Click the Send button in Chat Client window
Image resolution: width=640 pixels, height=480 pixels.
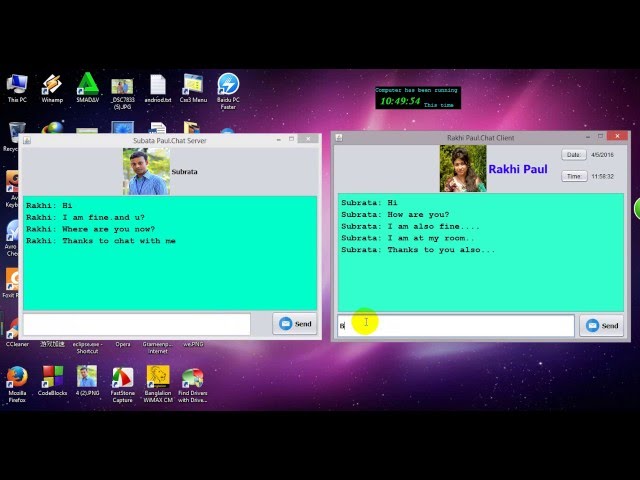(x=602, y=326)
